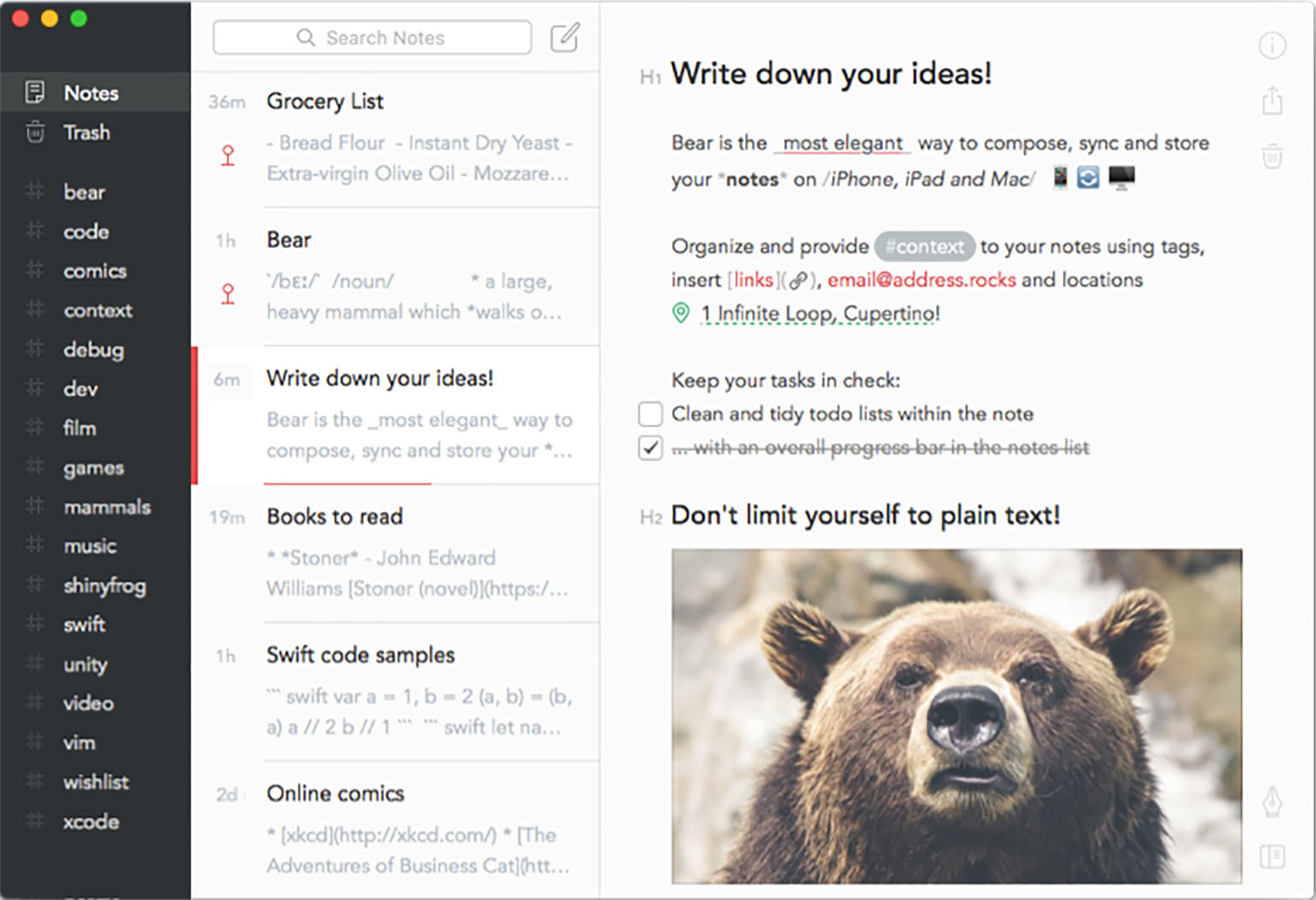Select Notes in the sidebar

96,92
